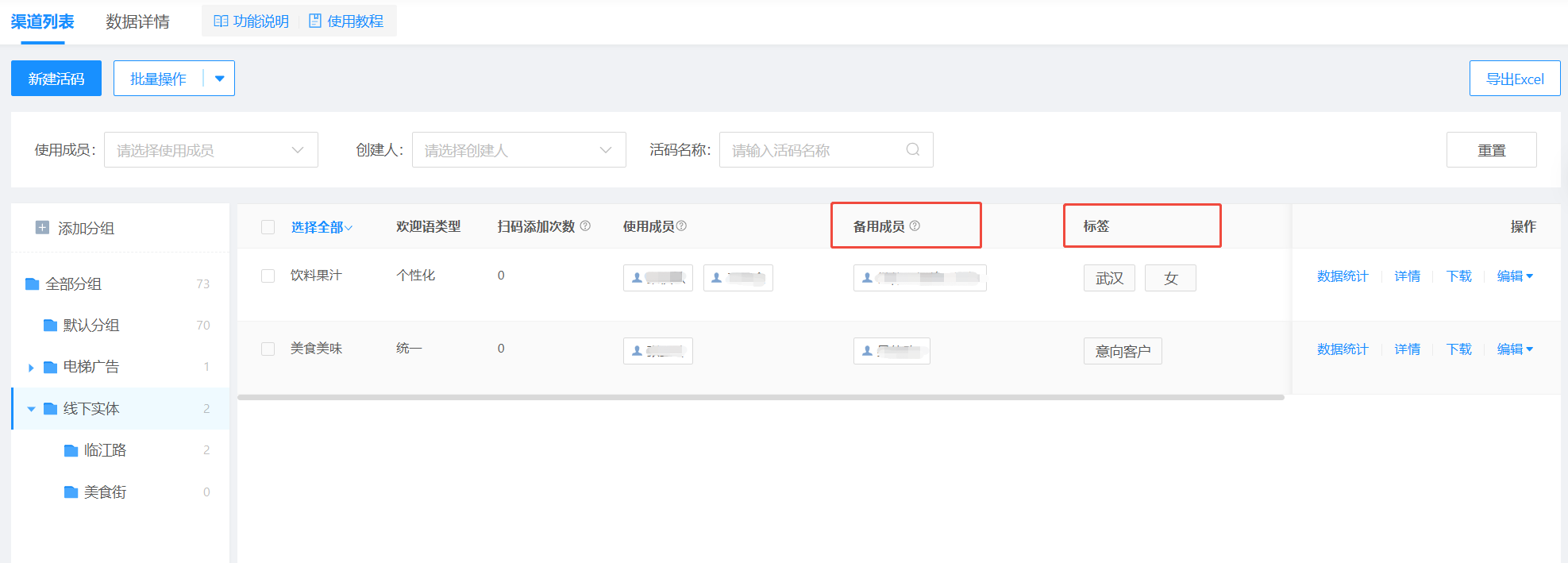This screenshot has width=1568, height=563.
Task: Tick the checkbox for 美食美味 row
Action: click(268, 349)
